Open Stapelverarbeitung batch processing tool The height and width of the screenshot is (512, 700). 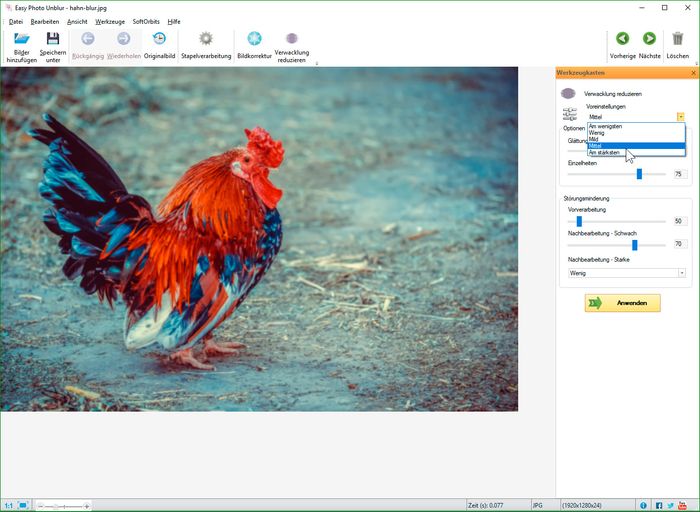[x=205, y=39]
